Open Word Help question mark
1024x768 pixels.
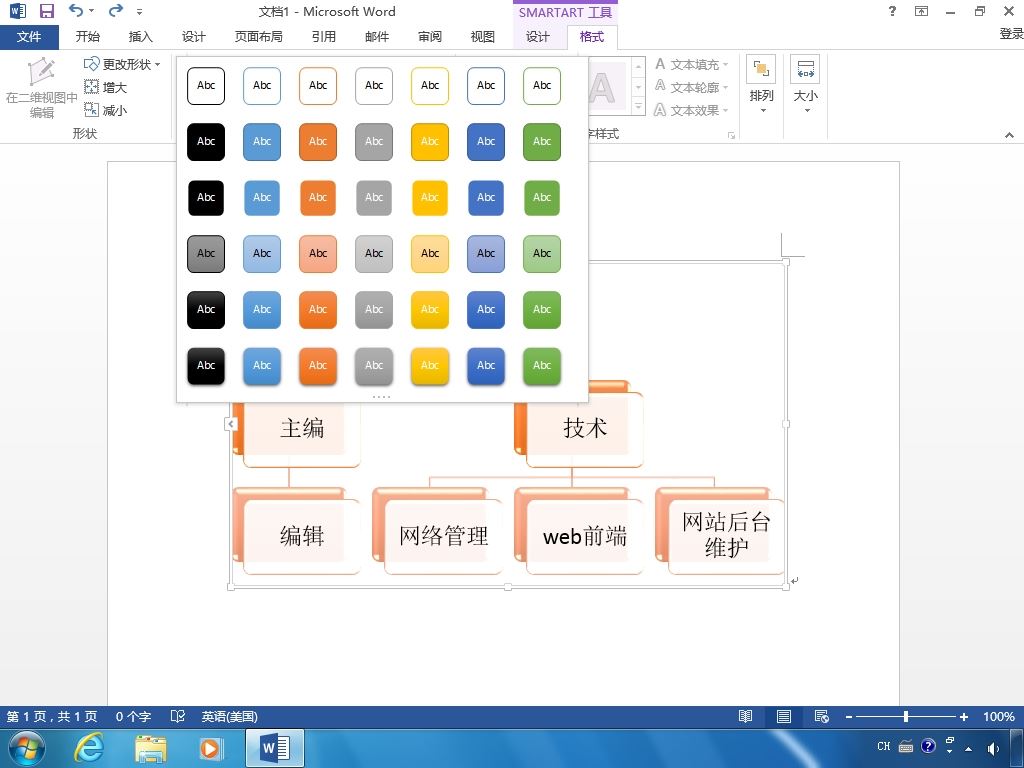892,11
